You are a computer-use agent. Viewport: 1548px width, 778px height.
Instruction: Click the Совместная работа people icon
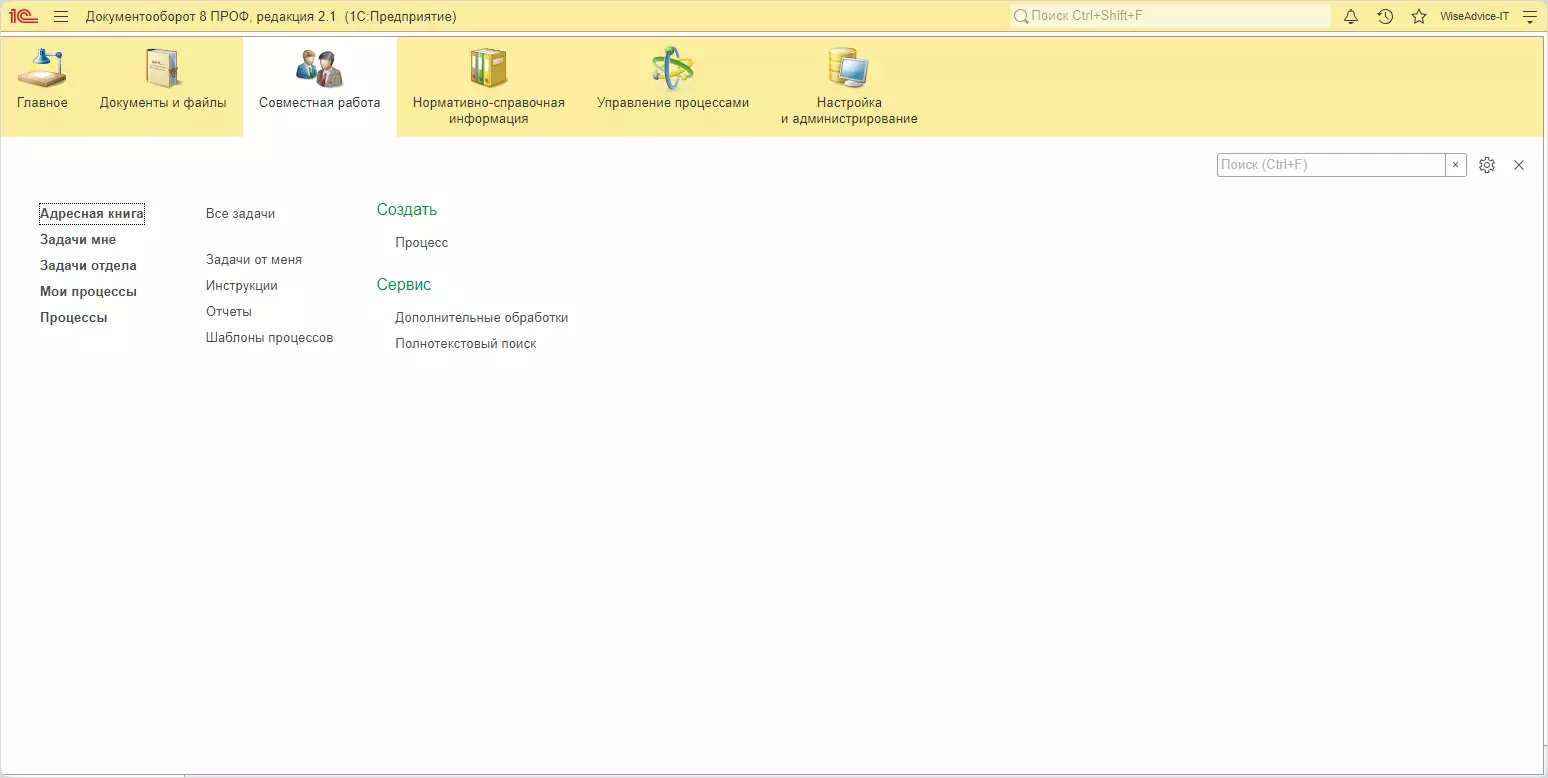pyautogui.click(x=320, y=68)
